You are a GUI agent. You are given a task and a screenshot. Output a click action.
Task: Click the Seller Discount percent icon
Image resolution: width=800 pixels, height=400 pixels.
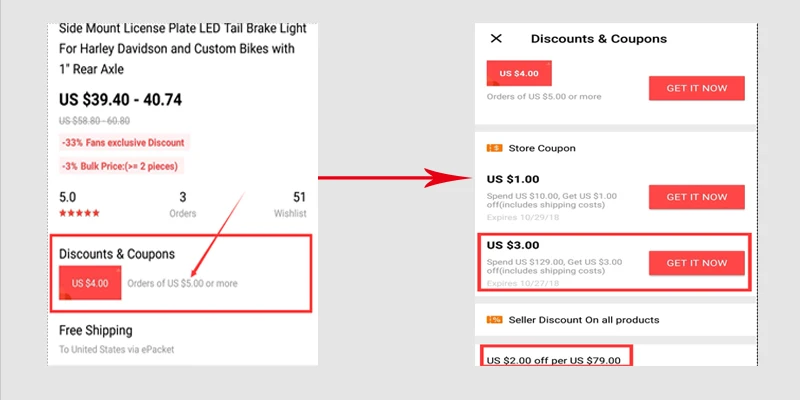point(494,320)
